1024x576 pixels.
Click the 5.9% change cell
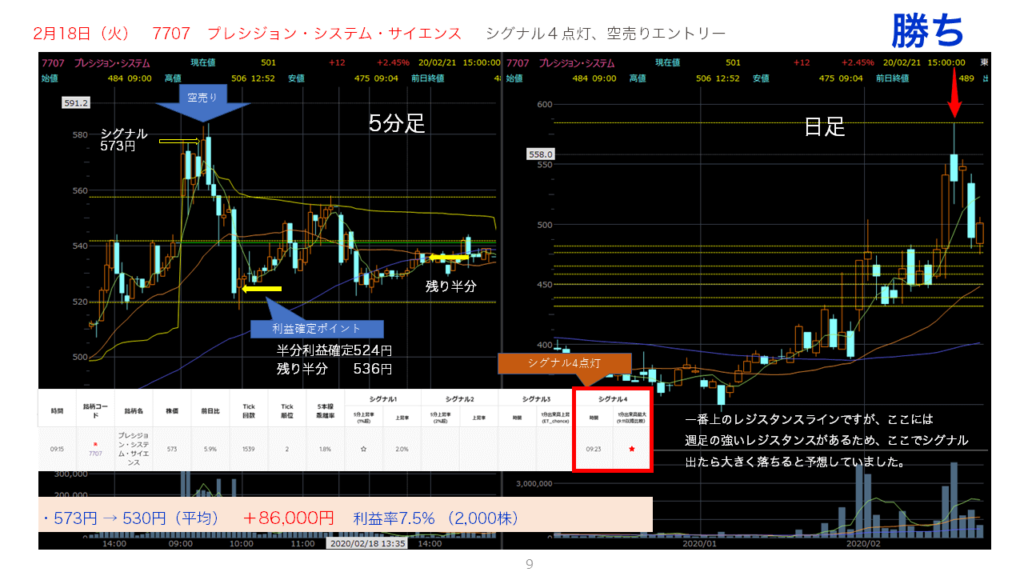210,449
